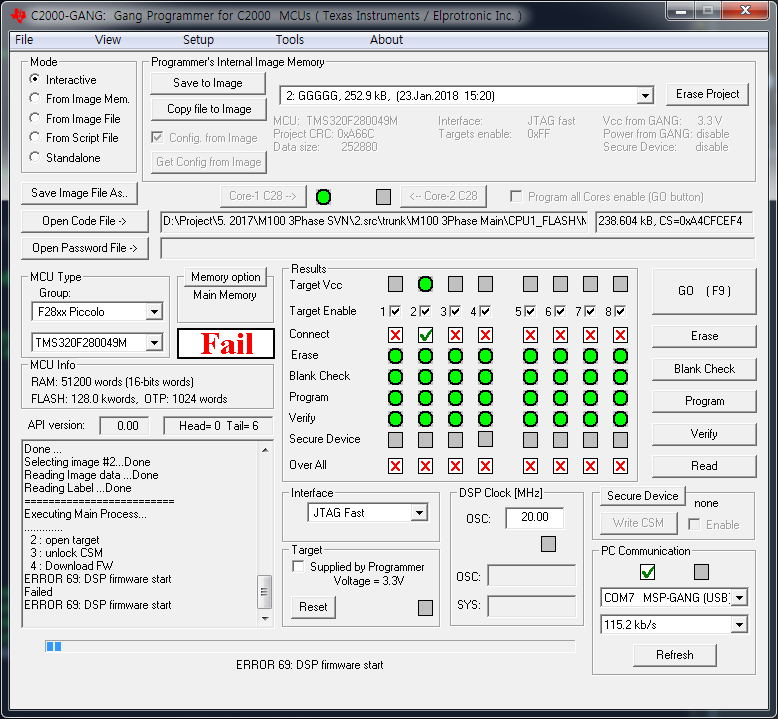778x719 pixels.
Task: Click Program green indicator for target 6
Action: click(x=560, y=398)
